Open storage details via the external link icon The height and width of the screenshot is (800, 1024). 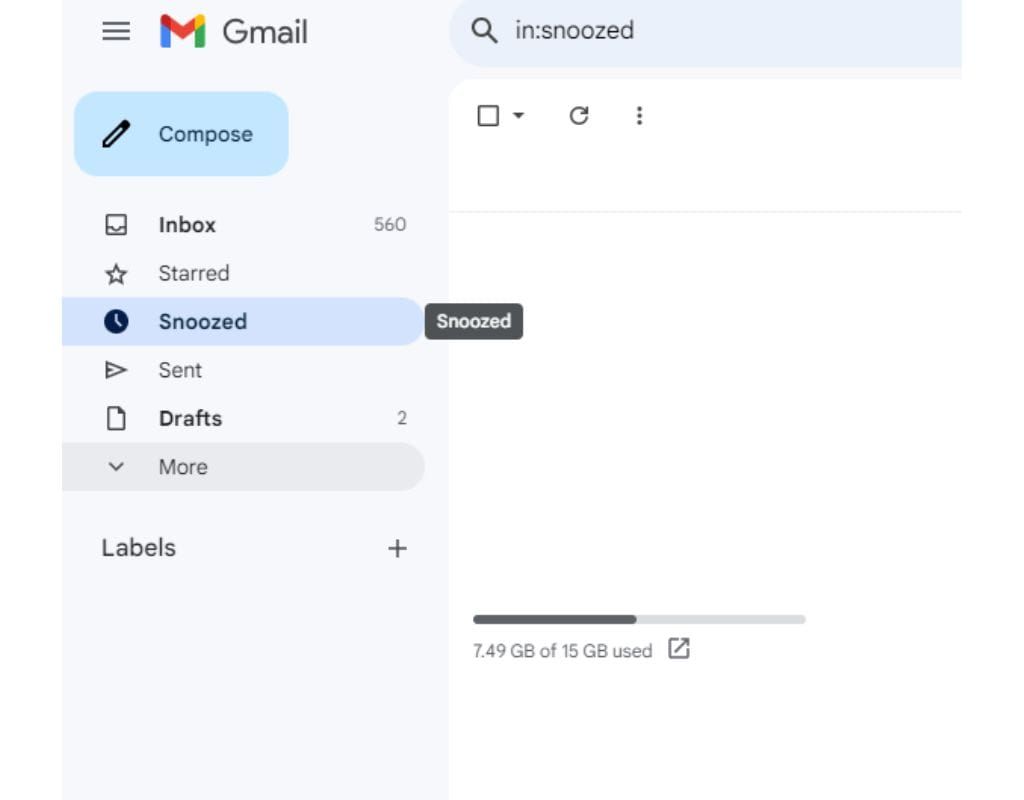click(680, 649)
